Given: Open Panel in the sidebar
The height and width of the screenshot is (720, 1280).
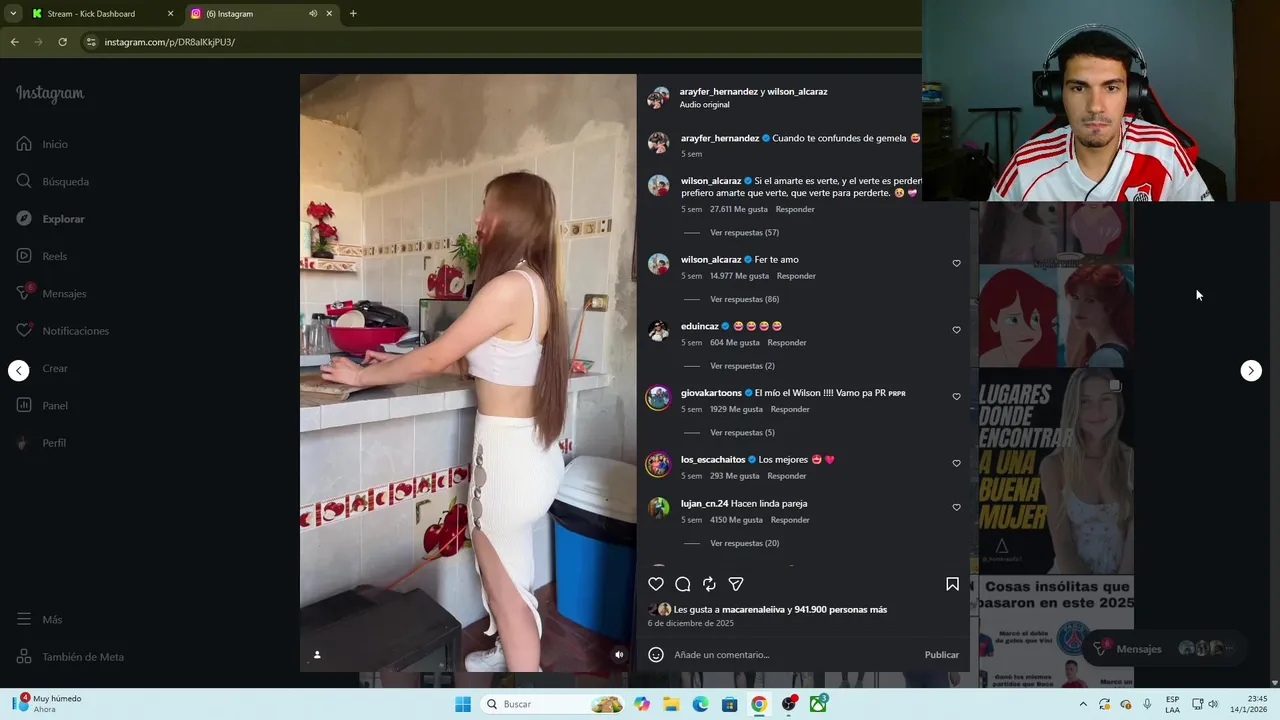Looking at the screenshot, I should pos(42,405).
